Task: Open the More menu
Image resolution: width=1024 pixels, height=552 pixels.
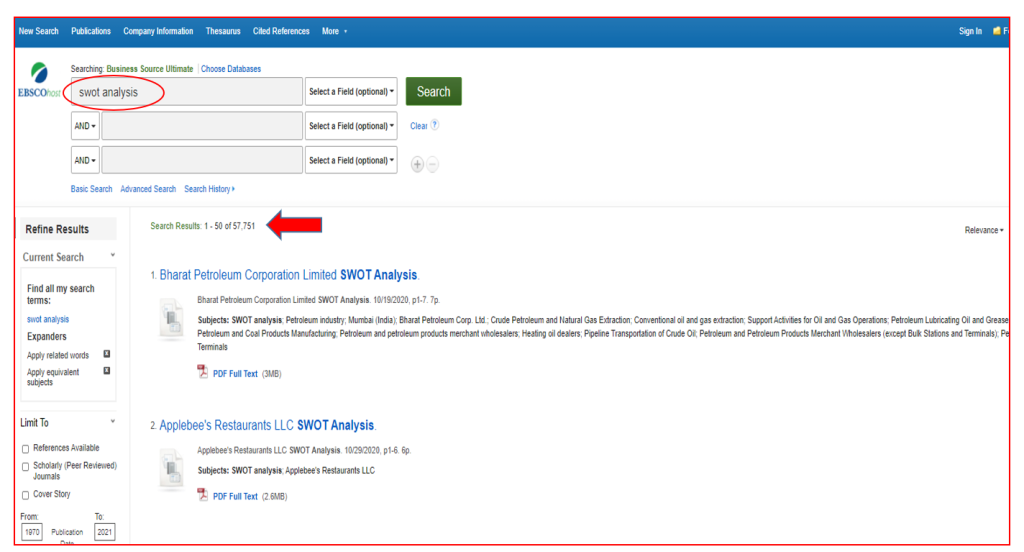Action: [334, 31]
